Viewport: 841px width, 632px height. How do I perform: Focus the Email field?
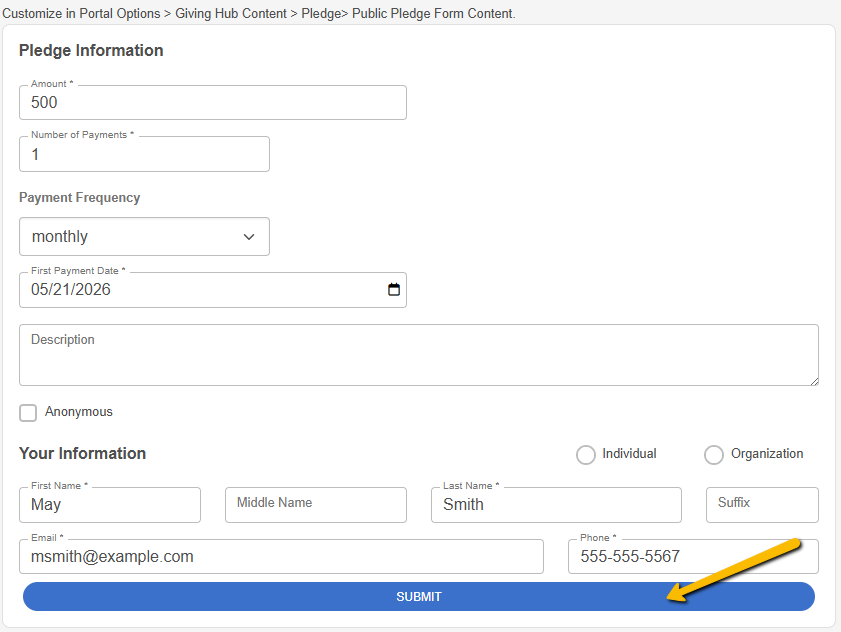coord(282,556)
